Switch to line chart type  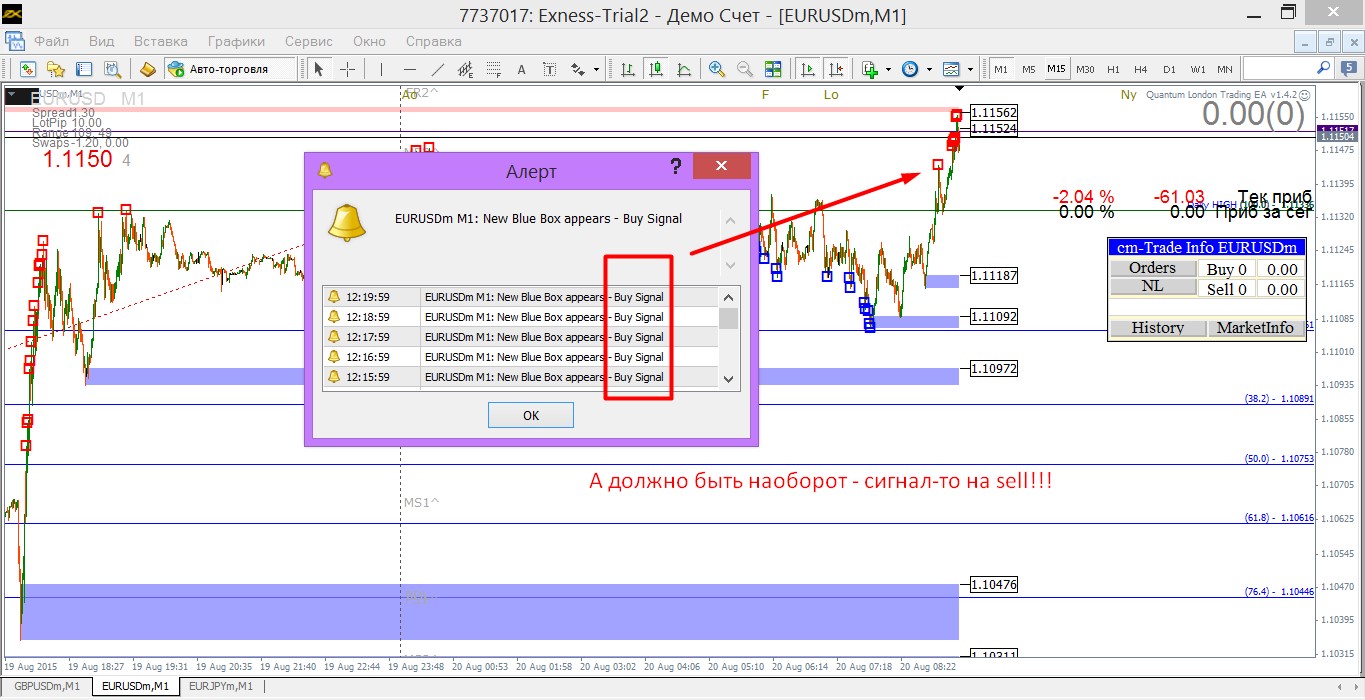pyautogui.click(x=683, y=69)
